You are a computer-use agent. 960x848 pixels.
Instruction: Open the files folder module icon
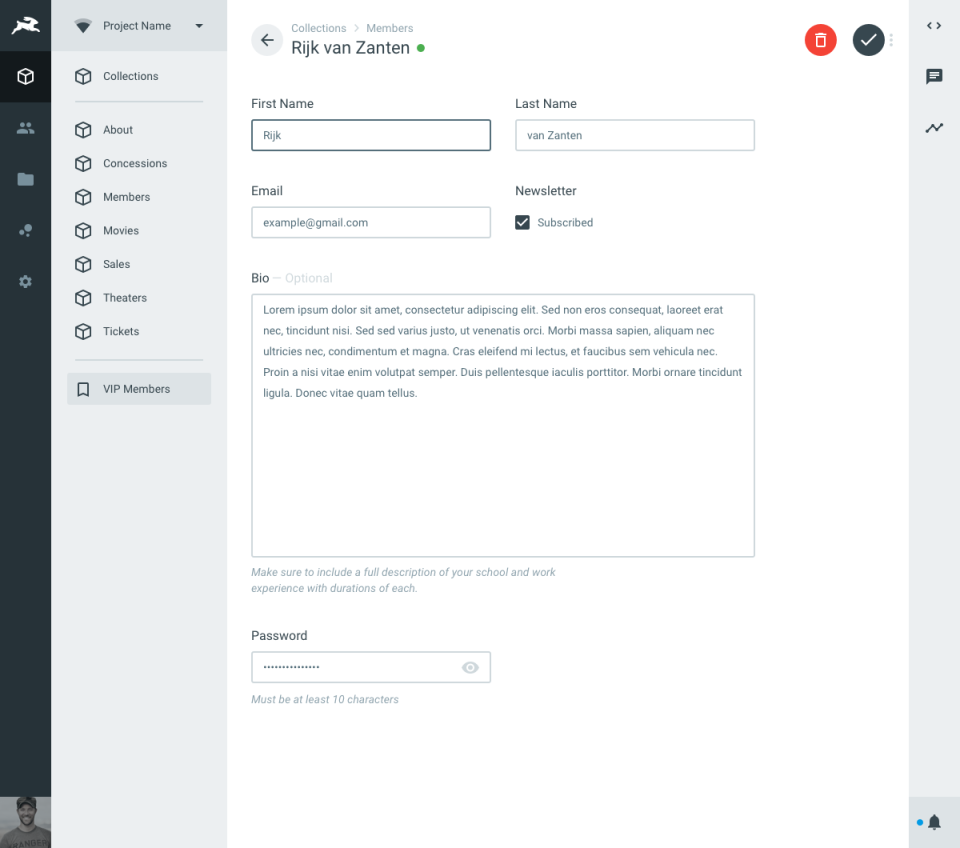pos(25,179)
